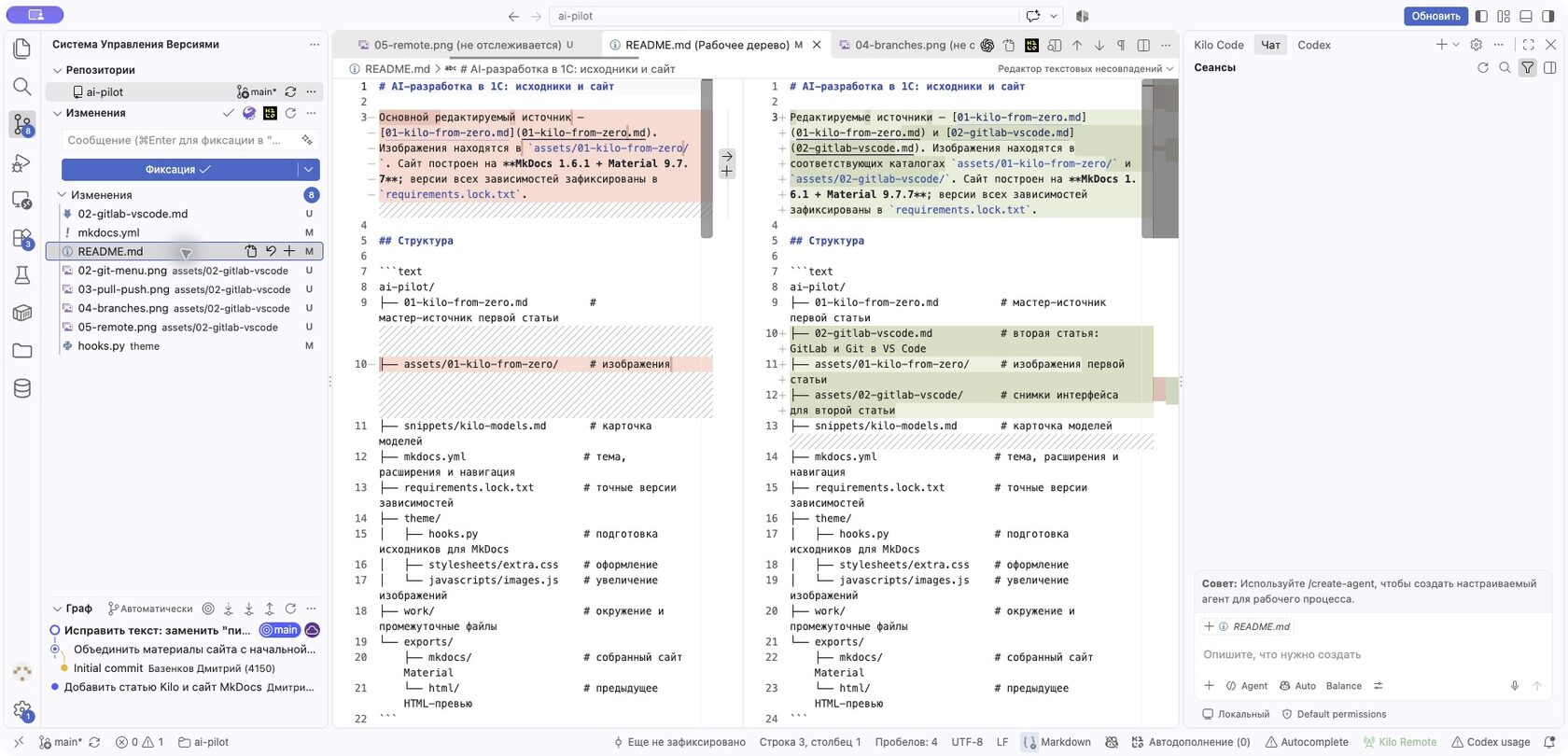
Task: Open the Run and Debug view
Action: (x=22, y=162)
